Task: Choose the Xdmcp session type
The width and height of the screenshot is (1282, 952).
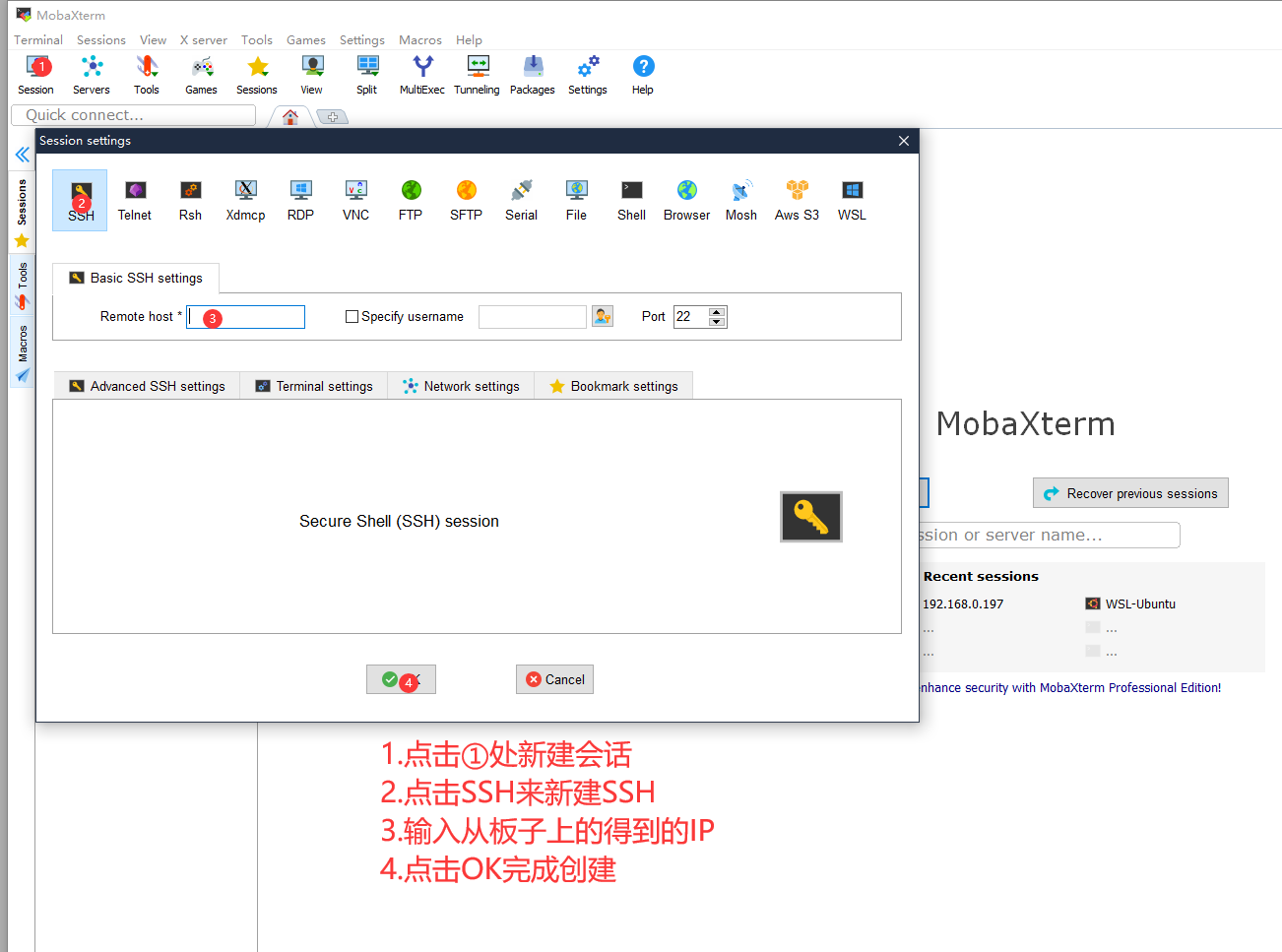Action: click(245, 201)
